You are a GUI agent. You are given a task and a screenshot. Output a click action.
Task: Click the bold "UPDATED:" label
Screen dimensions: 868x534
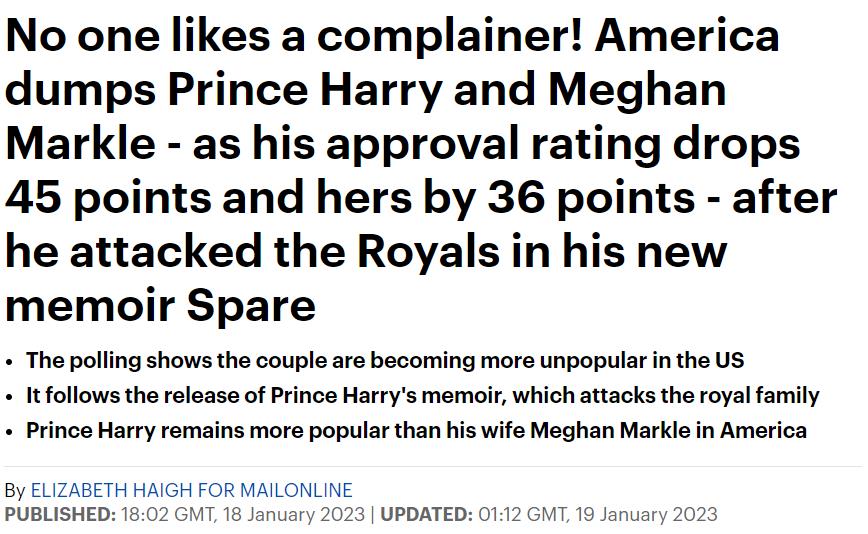pyautogui.click(x=425, y=514)
